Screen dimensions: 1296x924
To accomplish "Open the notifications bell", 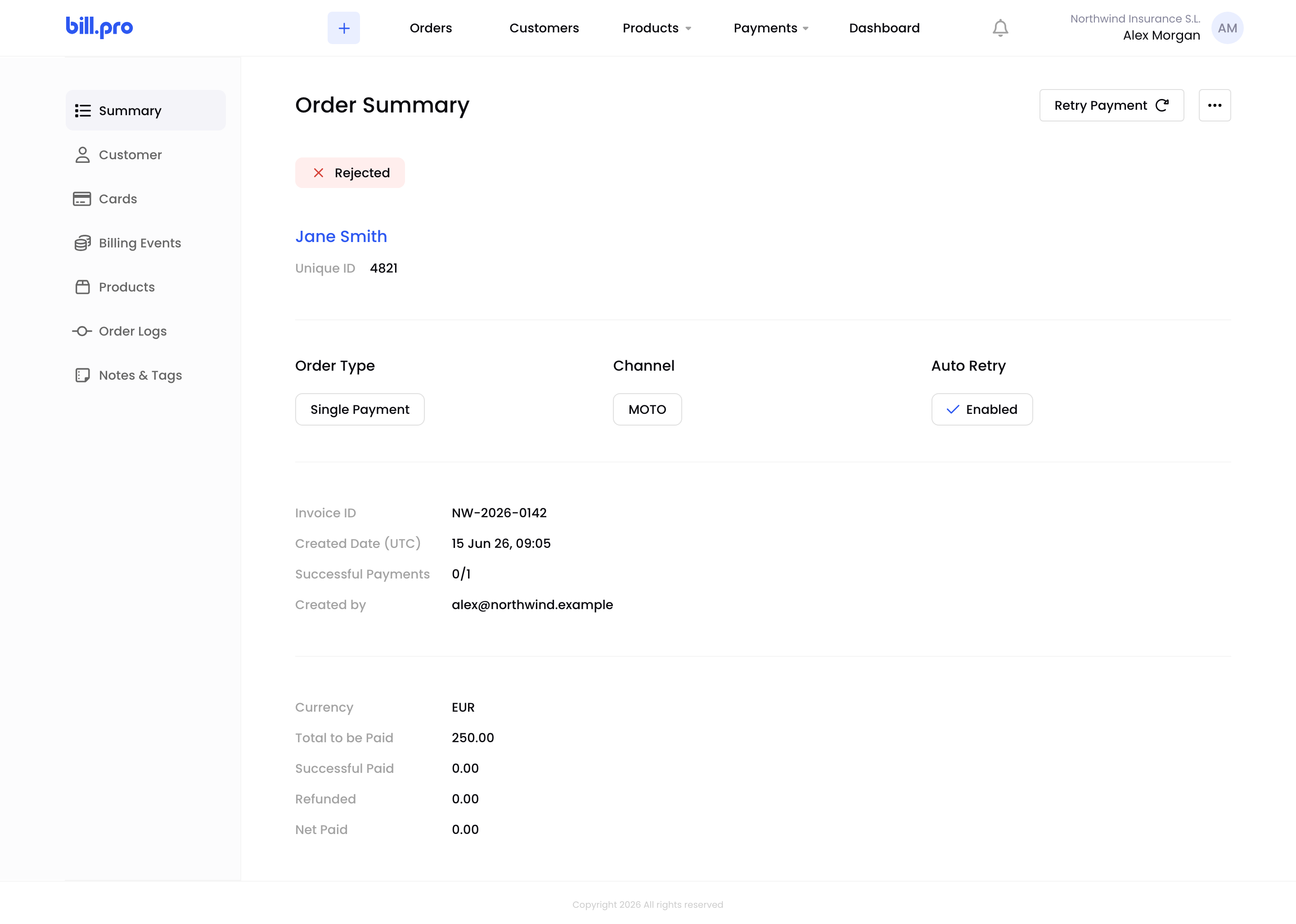I will tap(1000, 28).
